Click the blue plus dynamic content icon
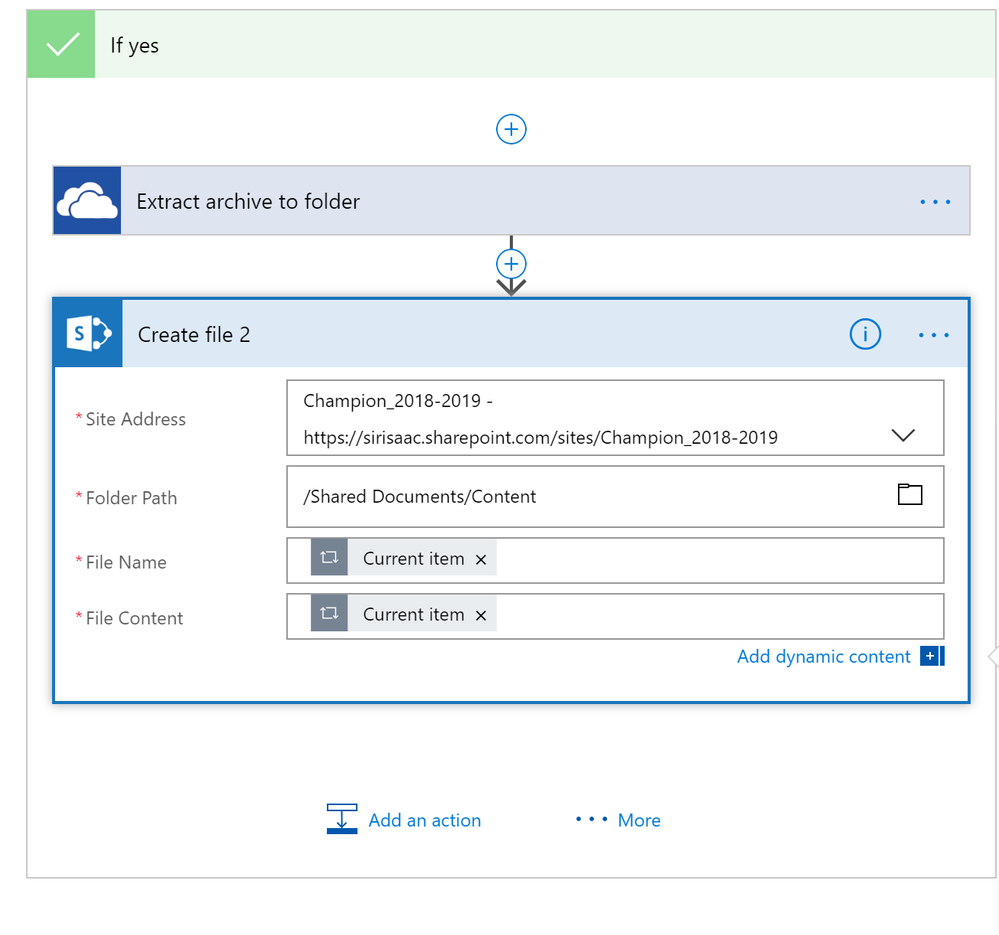The width and height of the screenshot is (999, 935). pos(932,656)
